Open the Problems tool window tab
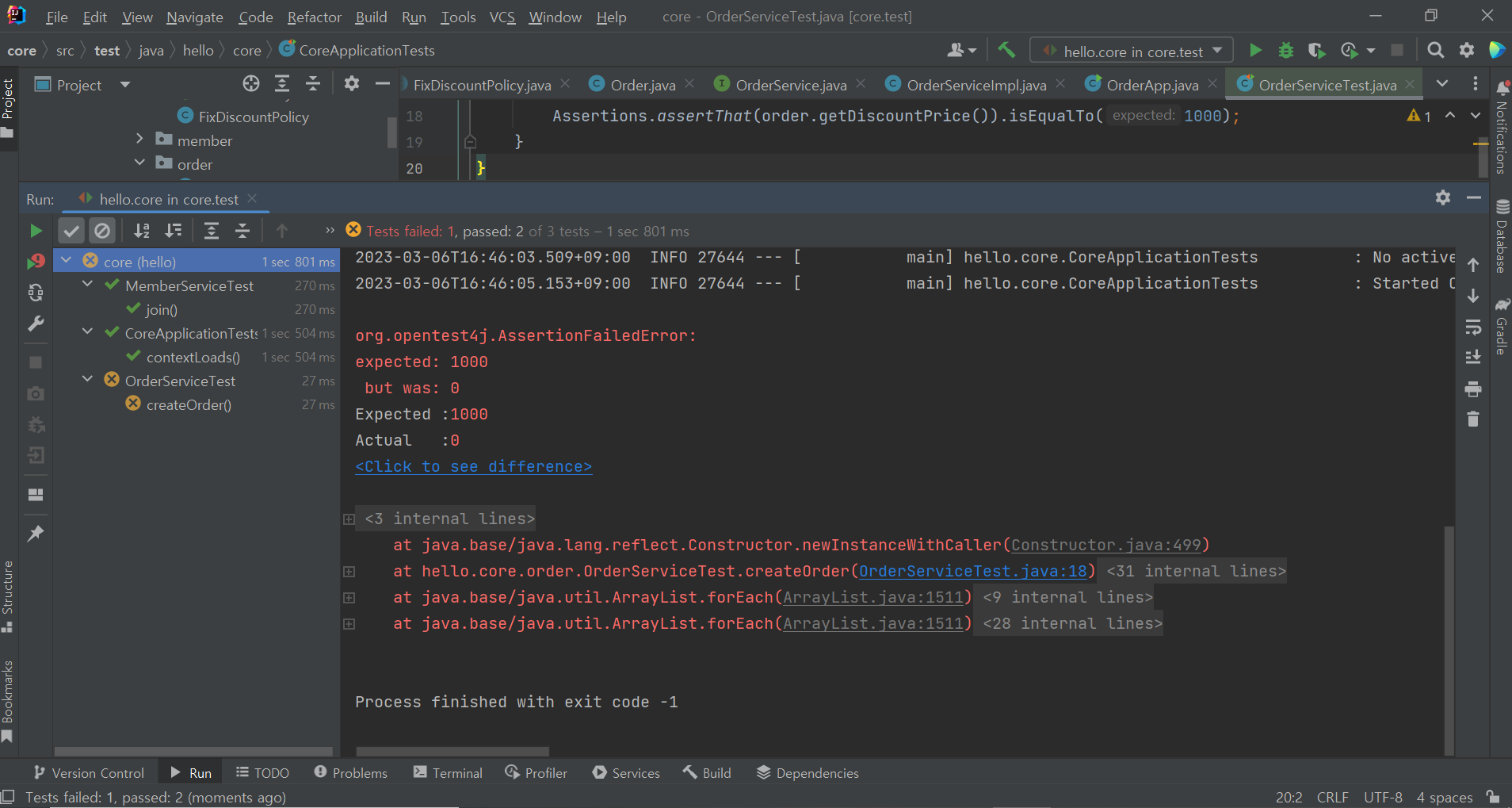This screenshot has width=1512, height=808. pyautogui.click(x=350, y=773)
